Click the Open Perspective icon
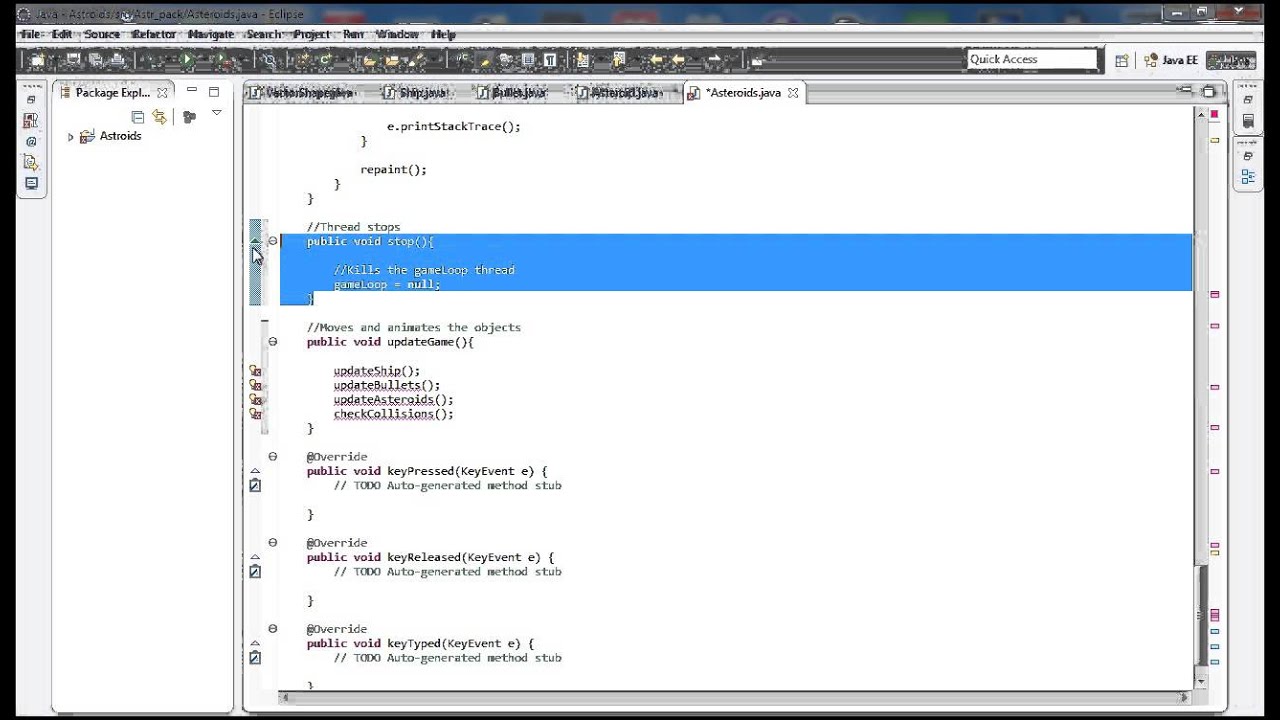Screen dimensions: 1280x720 click(x=1122, y=60)
